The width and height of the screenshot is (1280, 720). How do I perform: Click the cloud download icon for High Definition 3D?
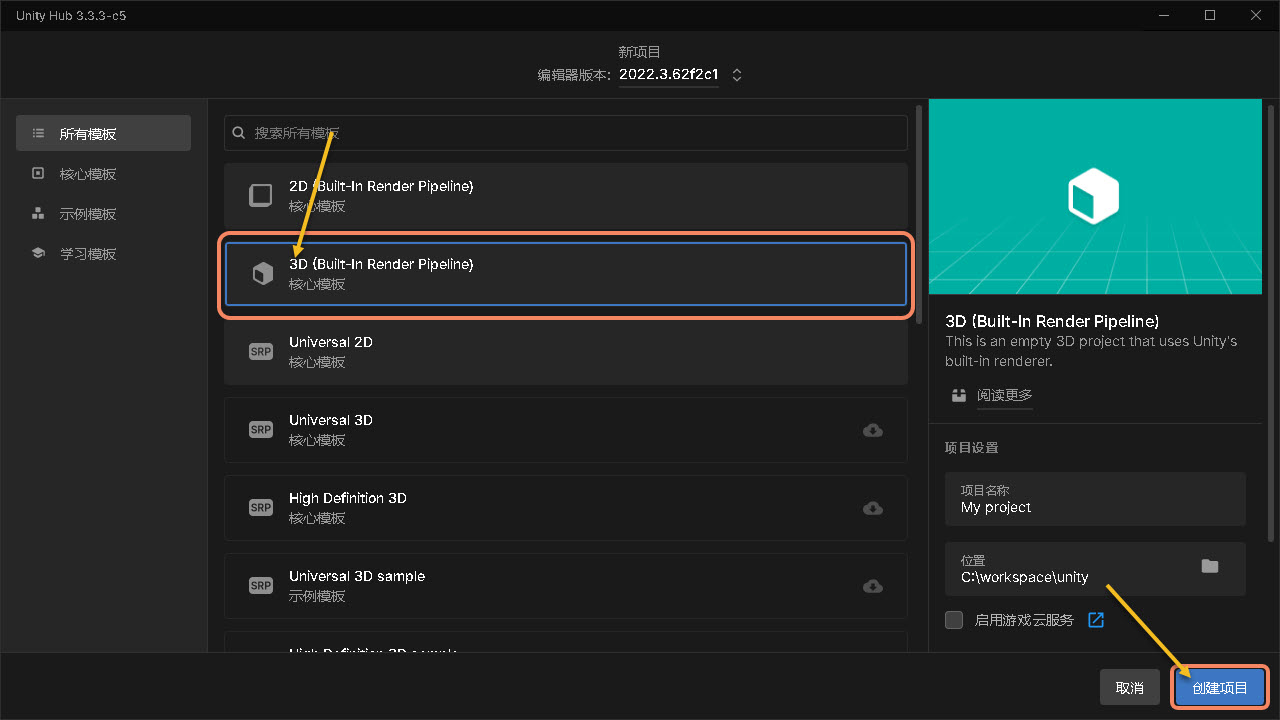pyautogui.click(x=872, y=508)
